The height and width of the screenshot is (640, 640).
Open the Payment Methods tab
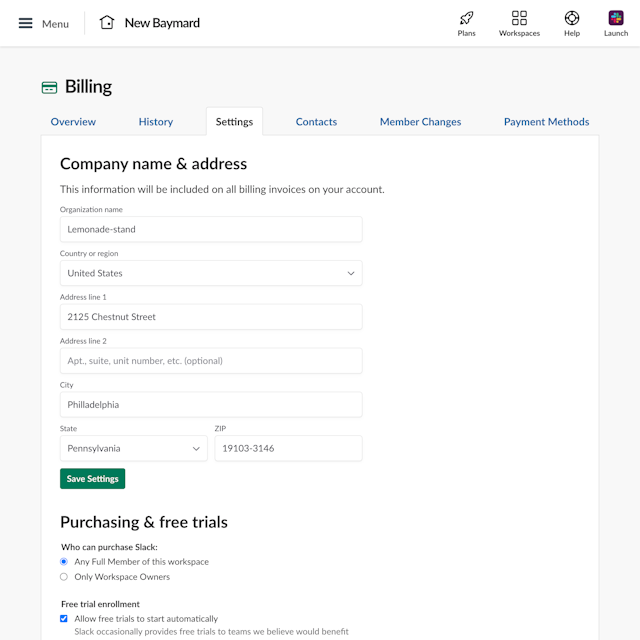coord(547,122)
